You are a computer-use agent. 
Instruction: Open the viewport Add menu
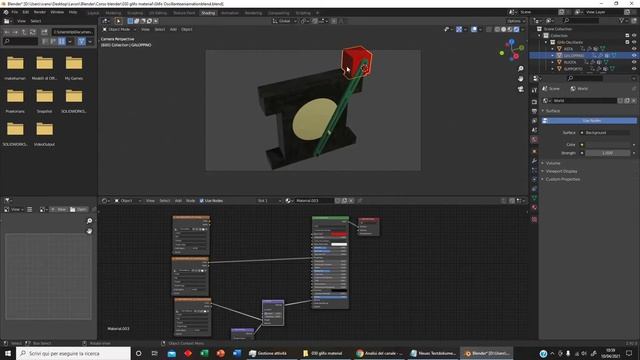(x=173, y=29)
